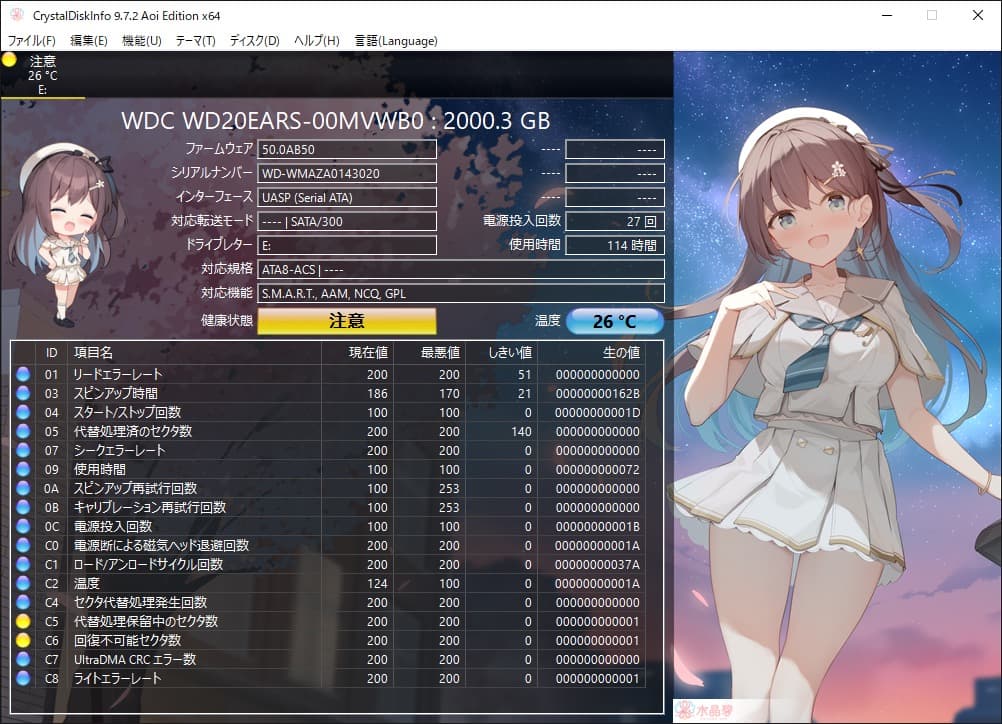The height and width of the screenshot is (724, 1002).
Task: Click the blue status icon for attribute C1
Action: click(x=23, y=564)
